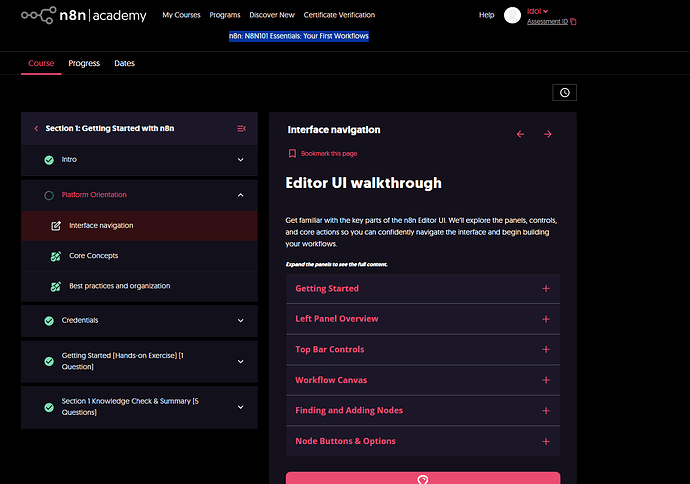Viewport: 690px width, 484px height.
Task: Click the icon next to Core Concepts
Action: (56, 256)
